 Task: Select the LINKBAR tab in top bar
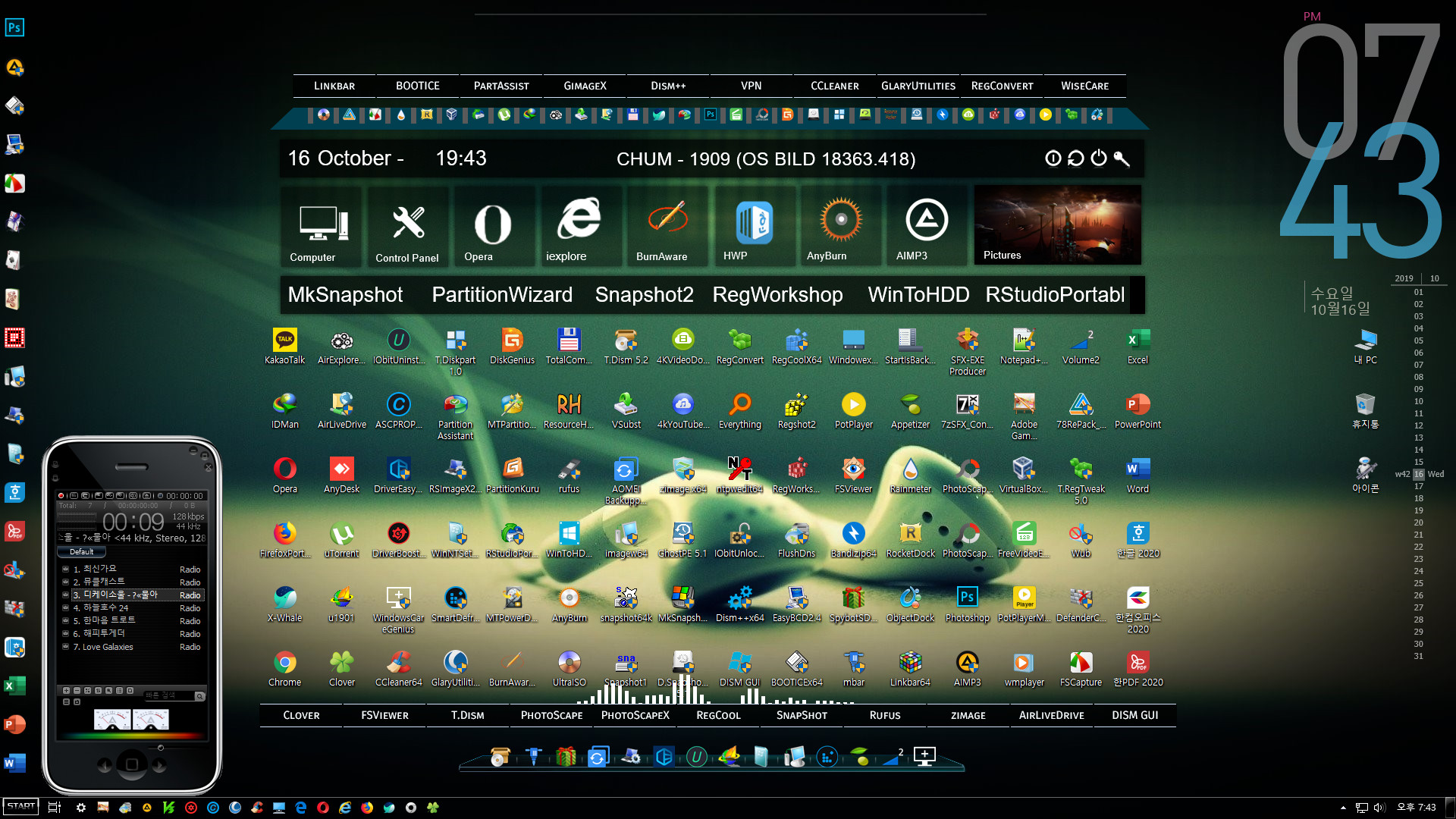point(334,86)
